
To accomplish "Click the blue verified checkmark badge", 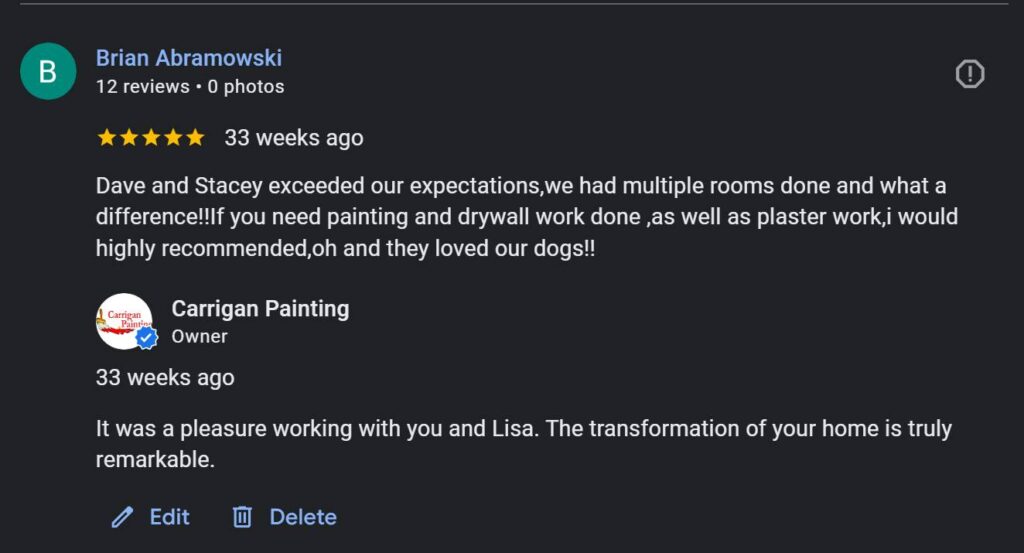I will [x=147, y=338].
